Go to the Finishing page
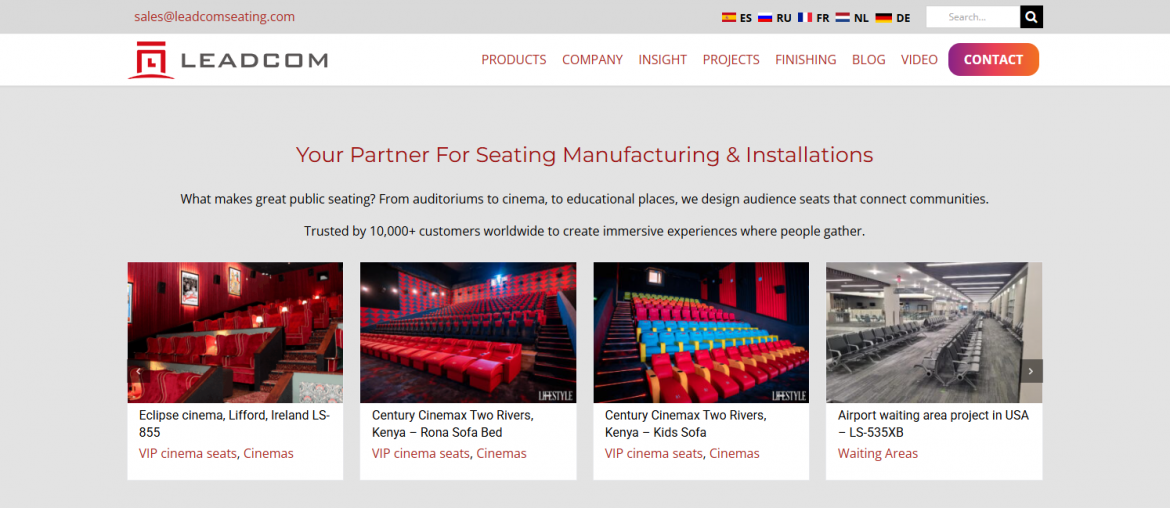 click(806, 60)
